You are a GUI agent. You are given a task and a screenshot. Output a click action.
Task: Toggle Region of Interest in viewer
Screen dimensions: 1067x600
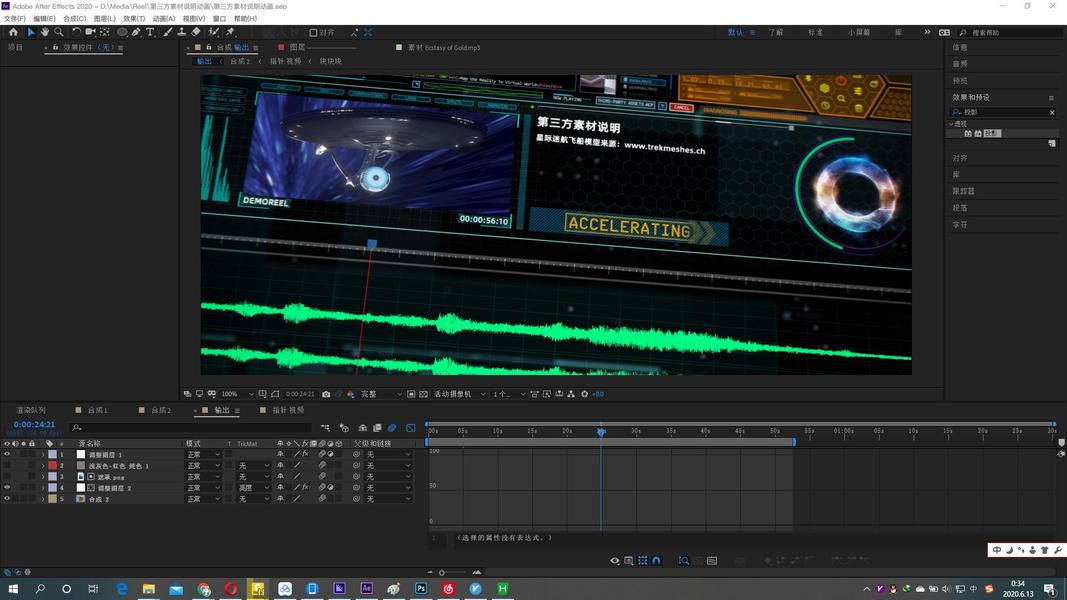click(x=411, y=394)
